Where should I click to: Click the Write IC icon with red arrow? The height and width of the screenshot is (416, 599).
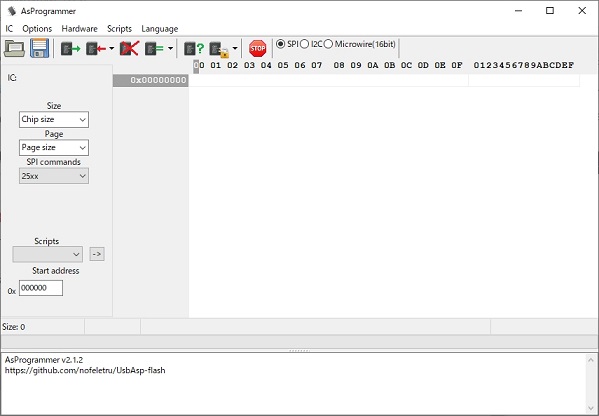(x=96, y=49)
